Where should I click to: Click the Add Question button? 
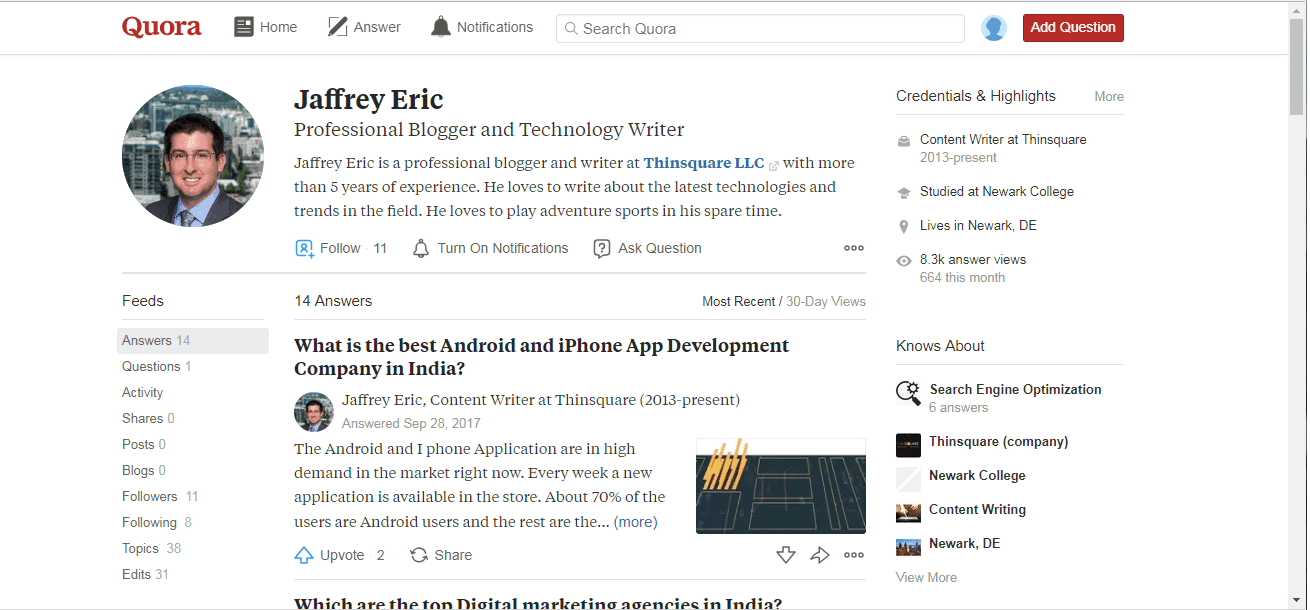pos(1073,28)
